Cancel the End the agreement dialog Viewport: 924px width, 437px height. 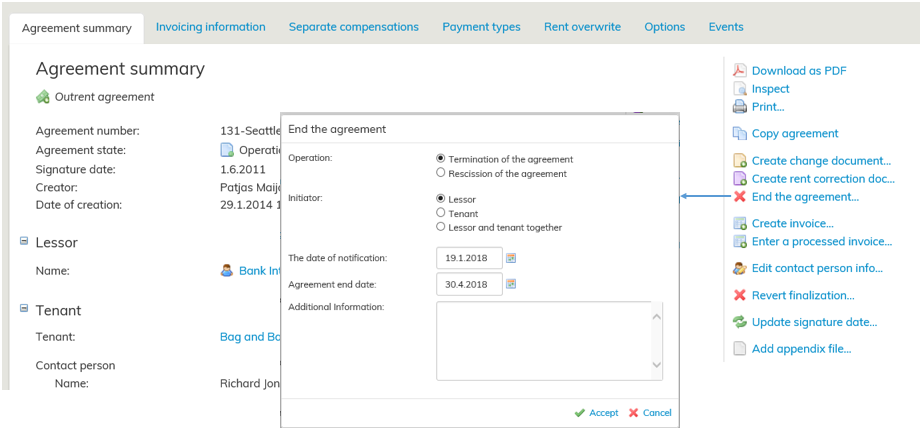[x=650, y=413]
